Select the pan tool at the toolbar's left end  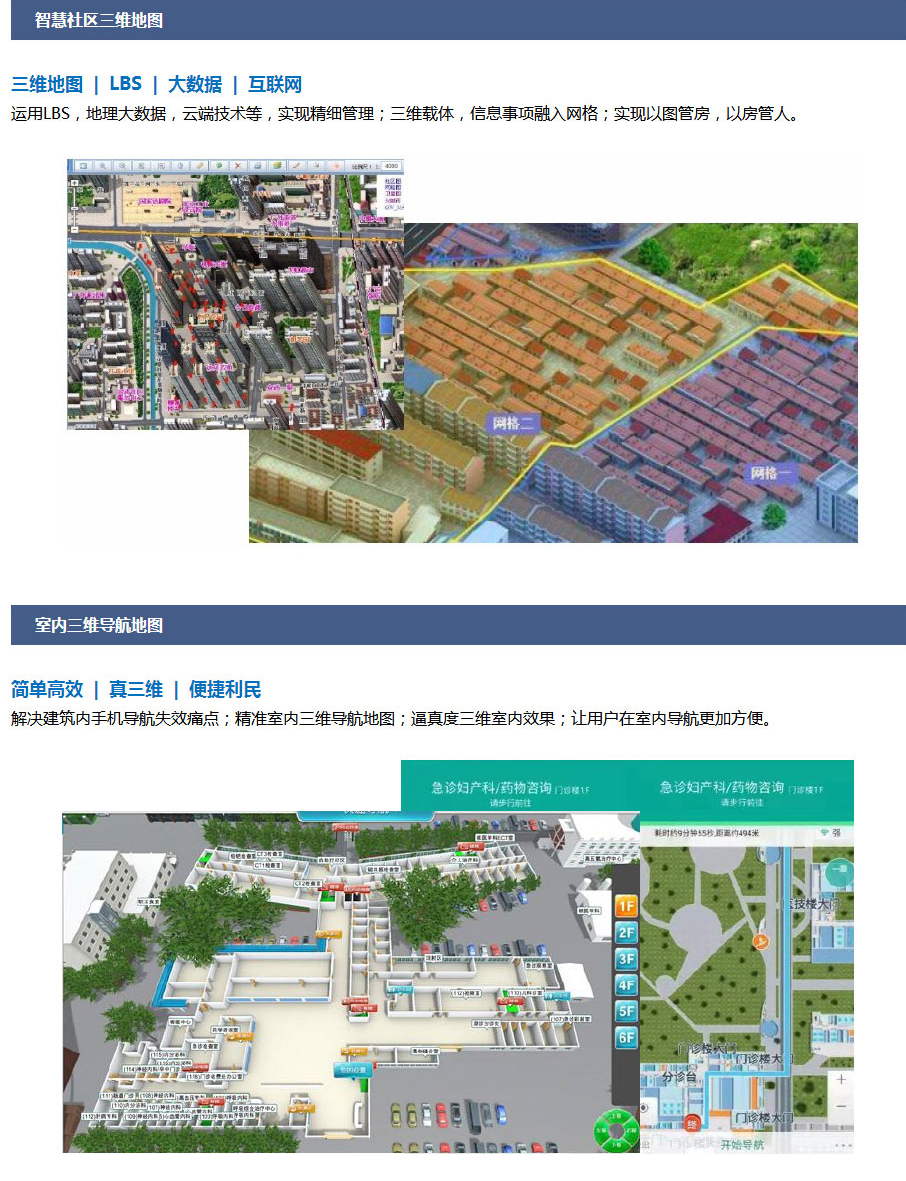83,166
